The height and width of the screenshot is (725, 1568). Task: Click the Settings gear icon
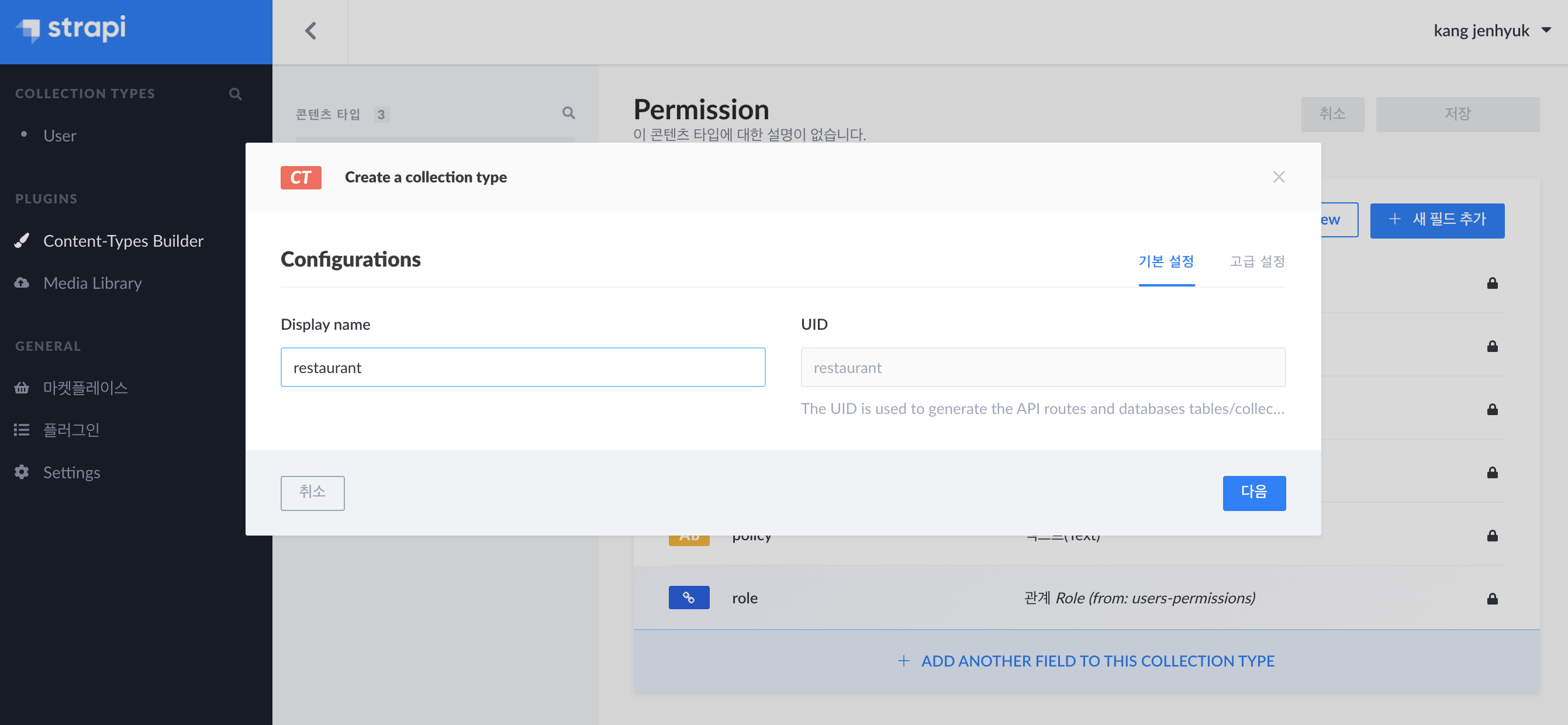[22, 472]
